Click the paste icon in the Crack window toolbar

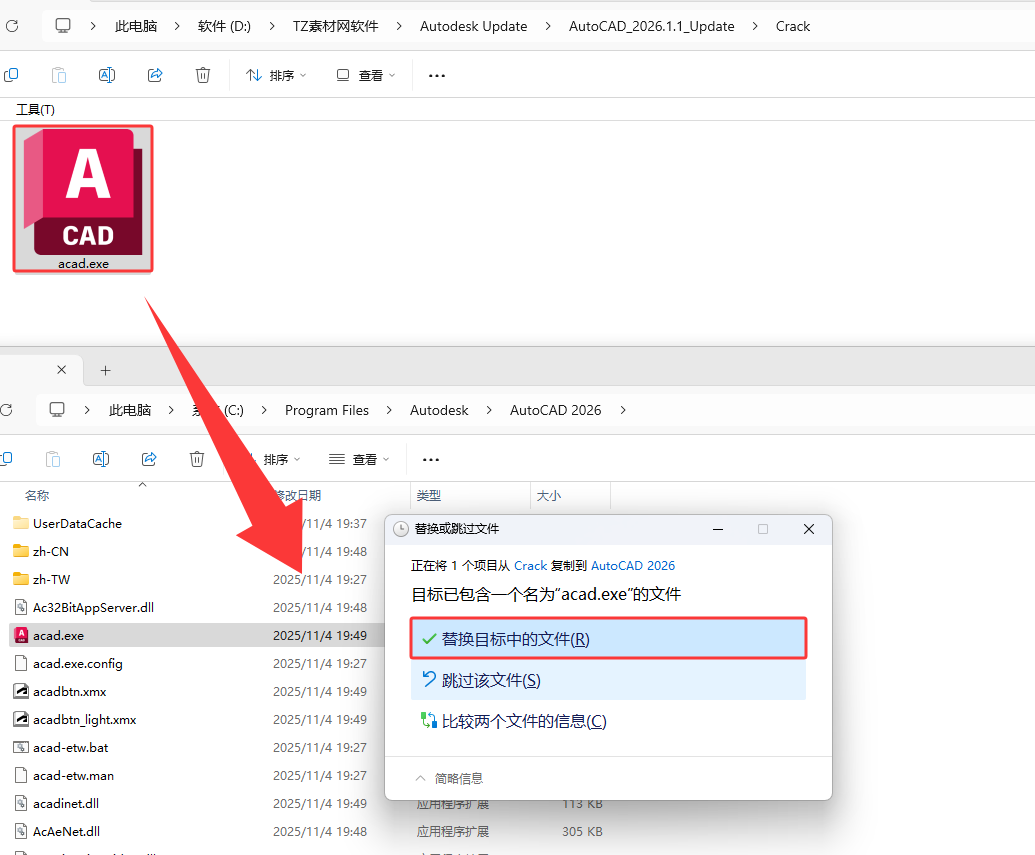pos(59,75)
